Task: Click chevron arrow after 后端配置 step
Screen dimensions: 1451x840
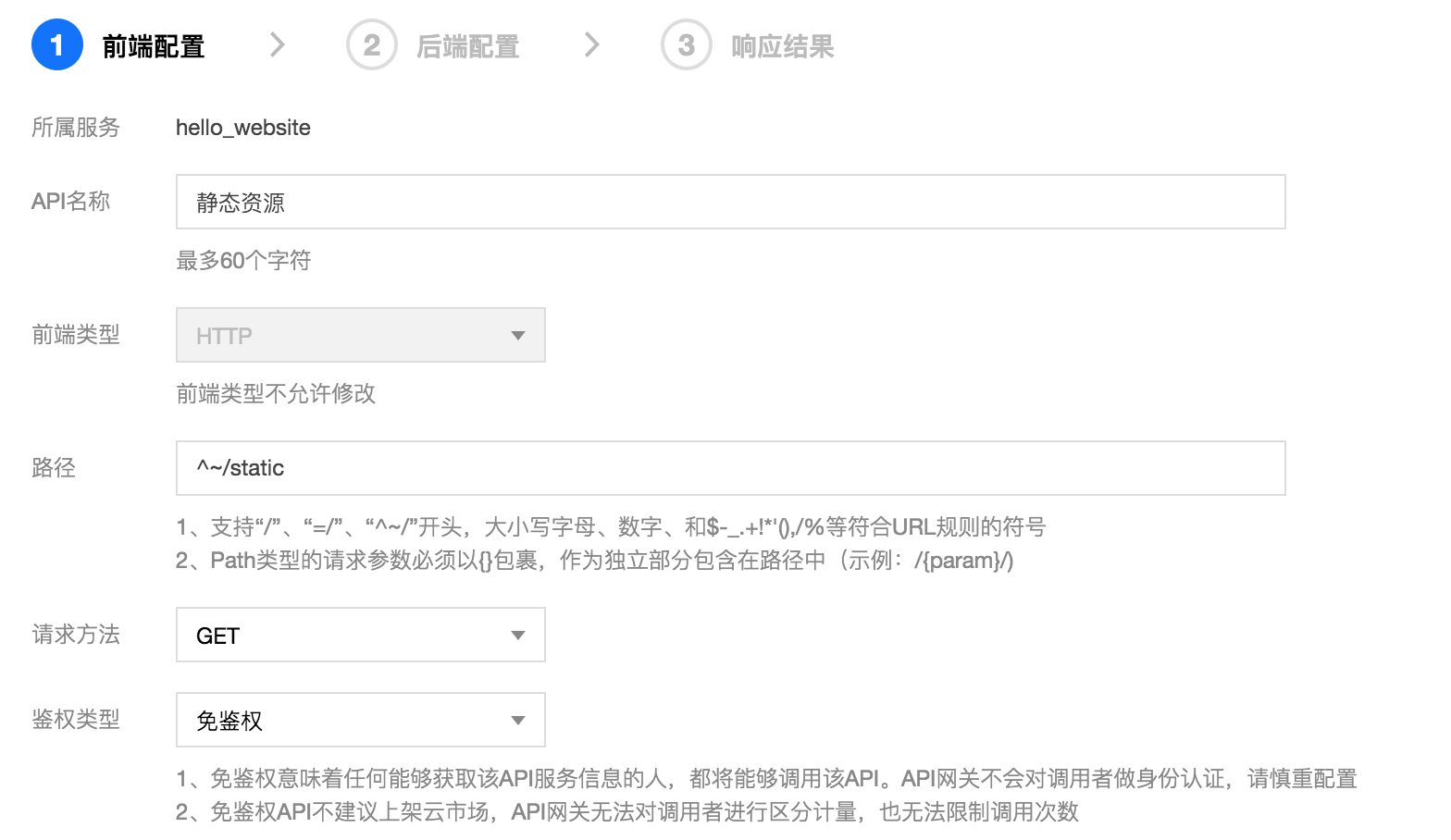Action: pos(592,44)
